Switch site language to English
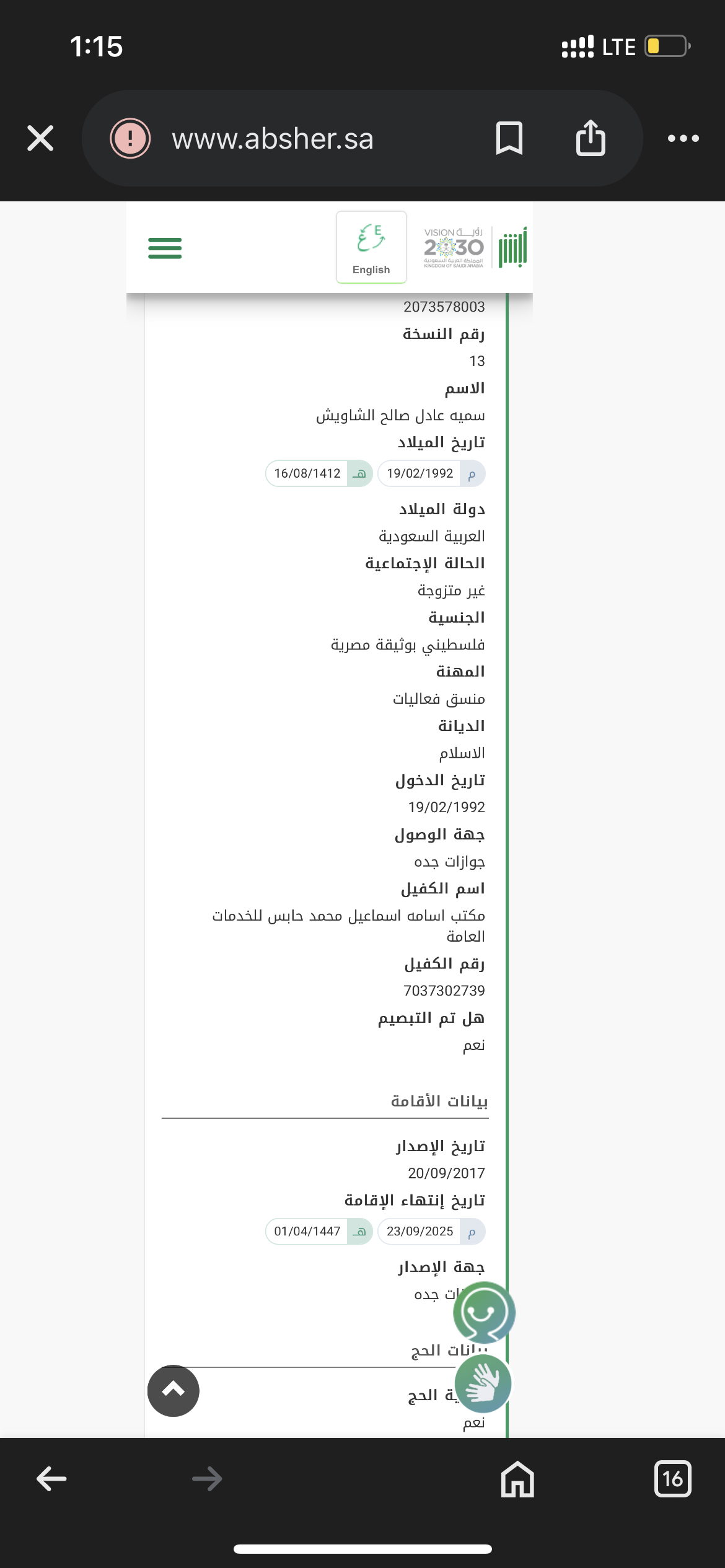The width and height of the screenshot is (725, 1568). click(371, 247)
